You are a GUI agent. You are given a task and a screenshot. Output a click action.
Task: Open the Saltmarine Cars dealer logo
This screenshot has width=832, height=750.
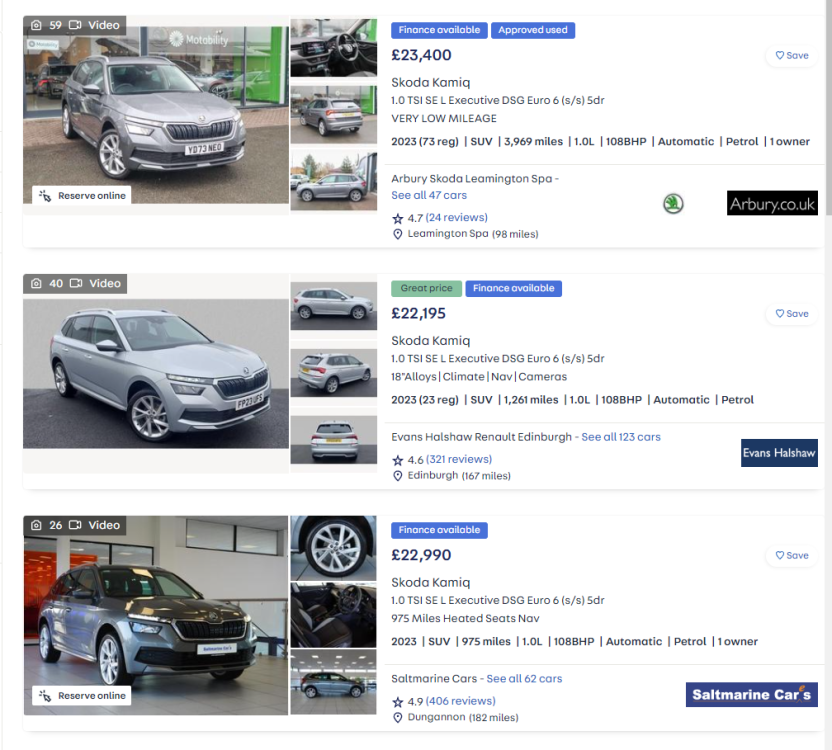pyautogui.click(x=751, y=694)
